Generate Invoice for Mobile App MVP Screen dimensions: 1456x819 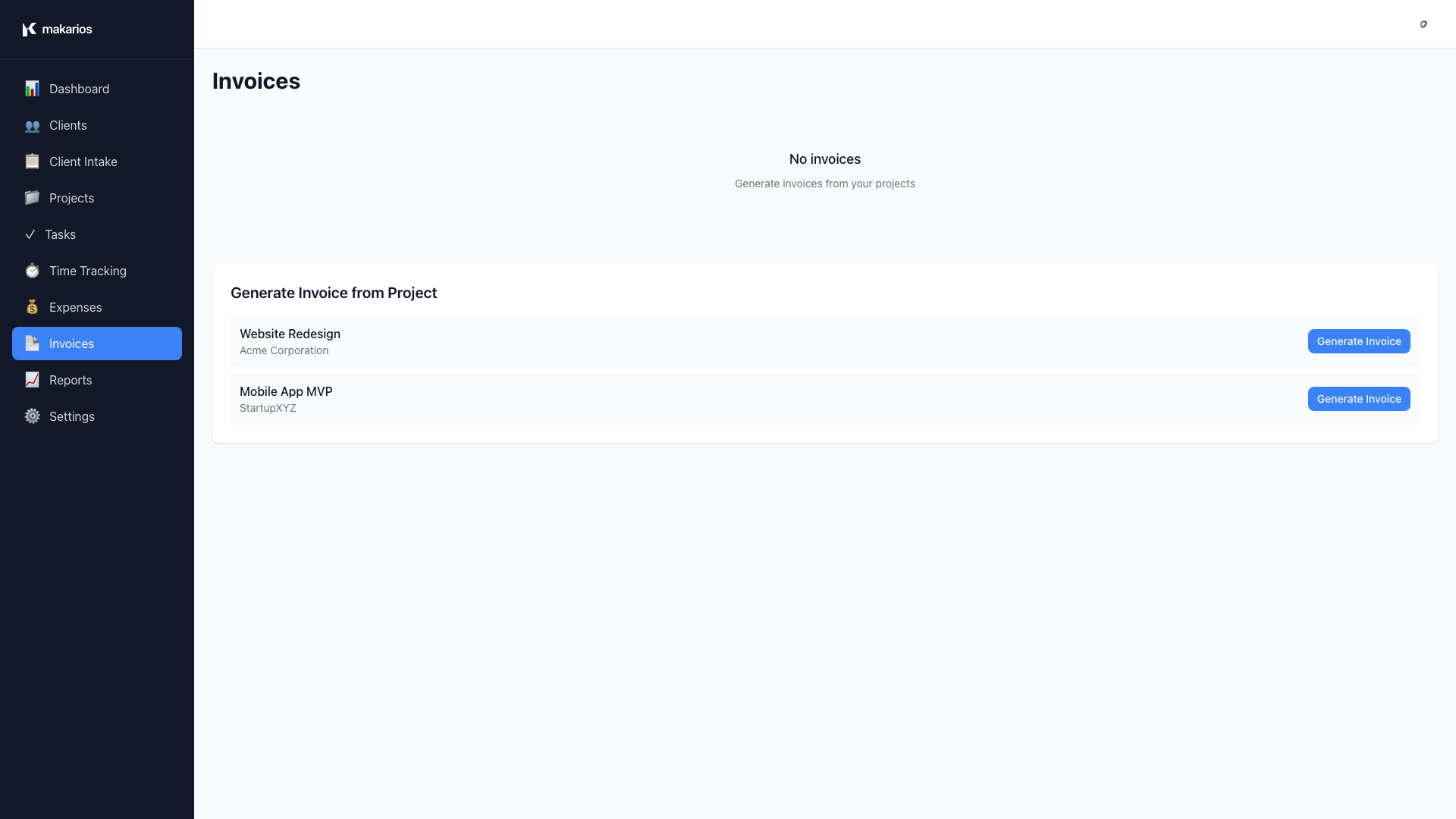click(1358, 399)
